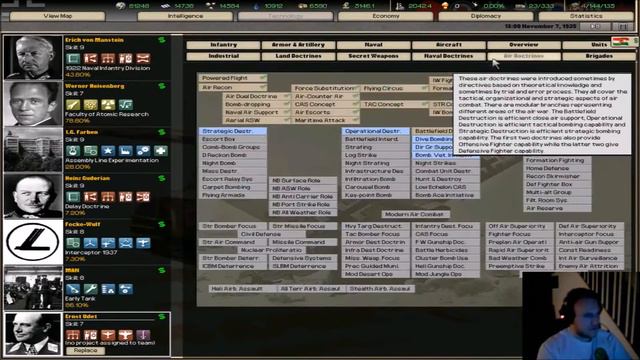This screenshot has height=360, width=640.
Task: Click Werner Heisenberg portrait
Action: tap(33, 103)
